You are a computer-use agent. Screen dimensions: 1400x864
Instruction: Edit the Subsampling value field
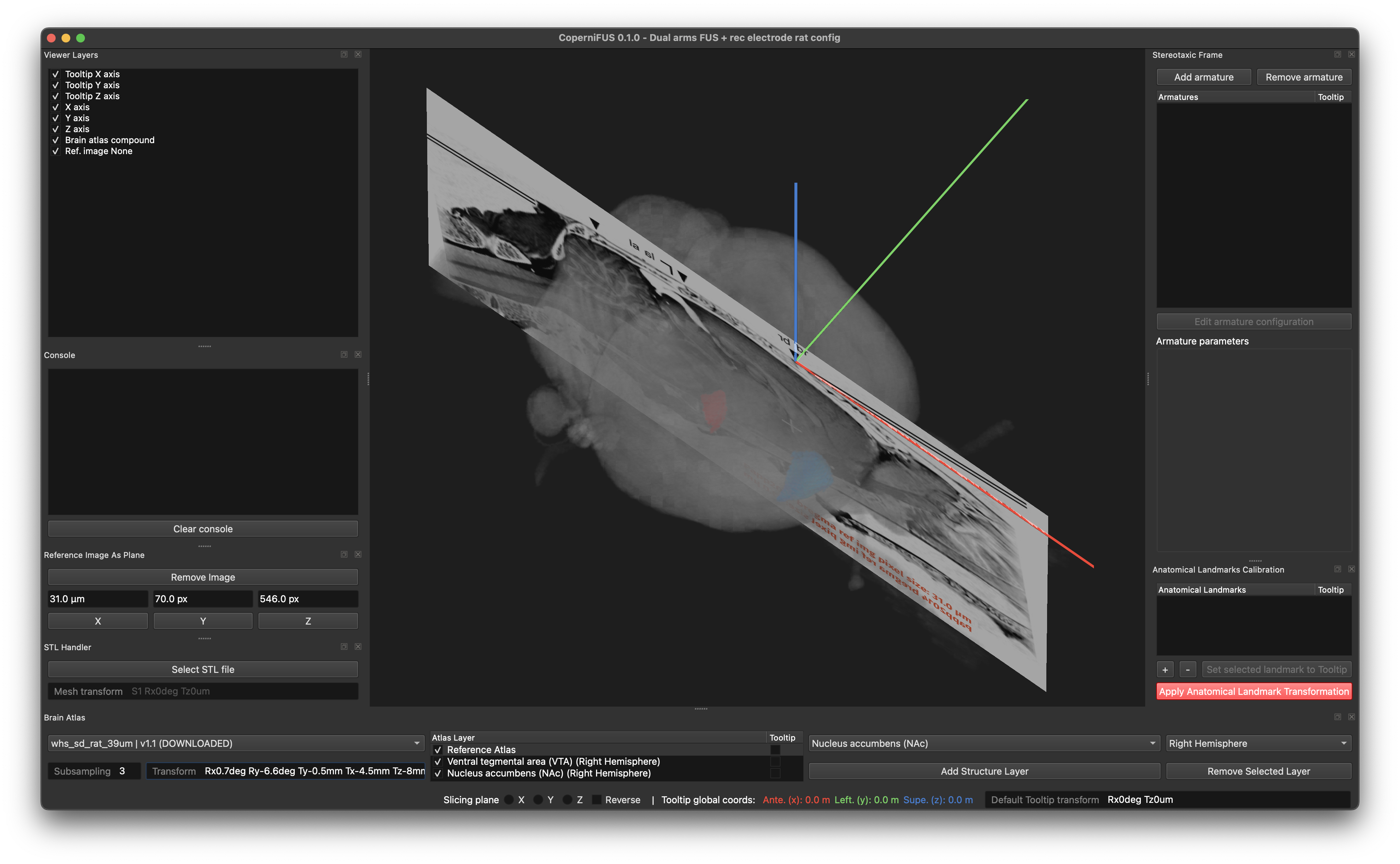(94, 771)
